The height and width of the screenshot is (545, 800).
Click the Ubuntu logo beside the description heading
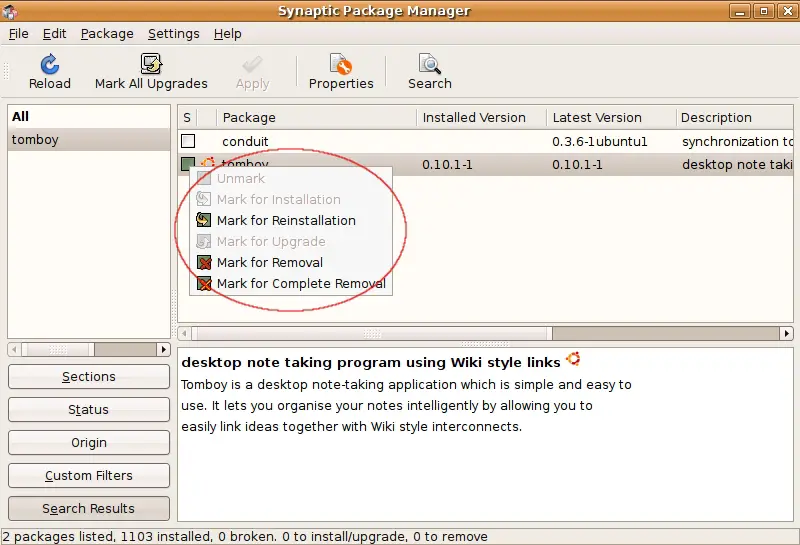tap(573, 359)
